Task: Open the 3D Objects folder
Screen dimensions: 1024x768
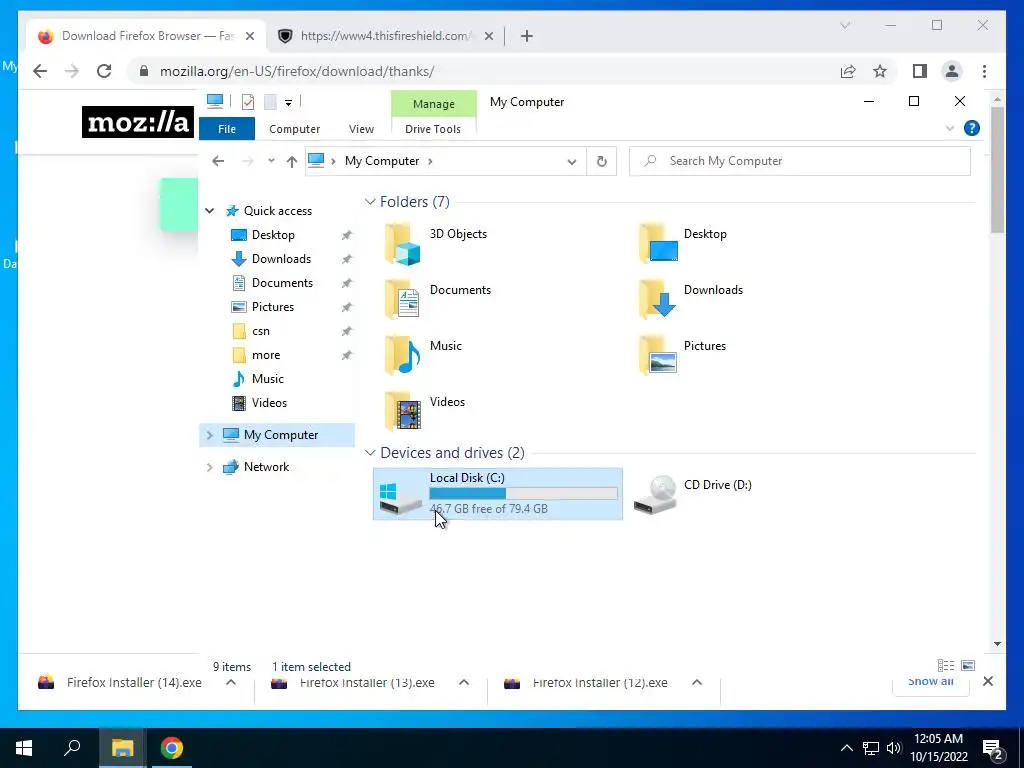Action: point(436,243)
